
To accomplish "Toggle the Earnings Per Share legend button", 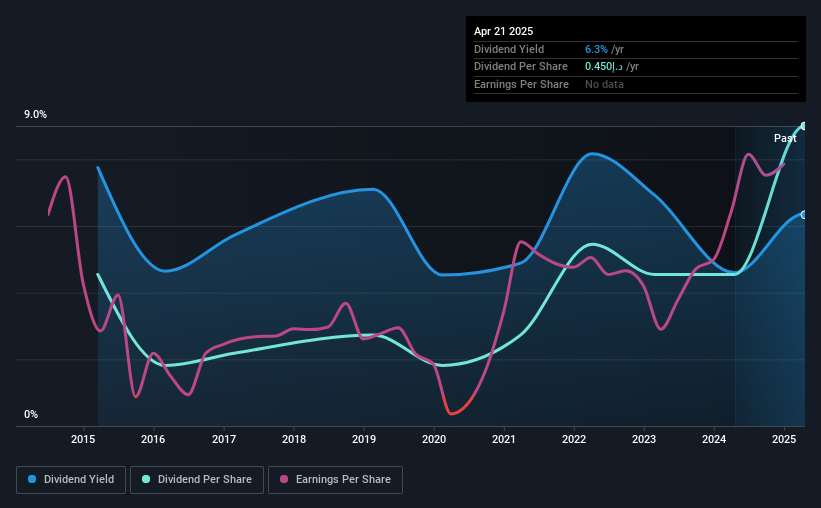I will tap(335, 480).
